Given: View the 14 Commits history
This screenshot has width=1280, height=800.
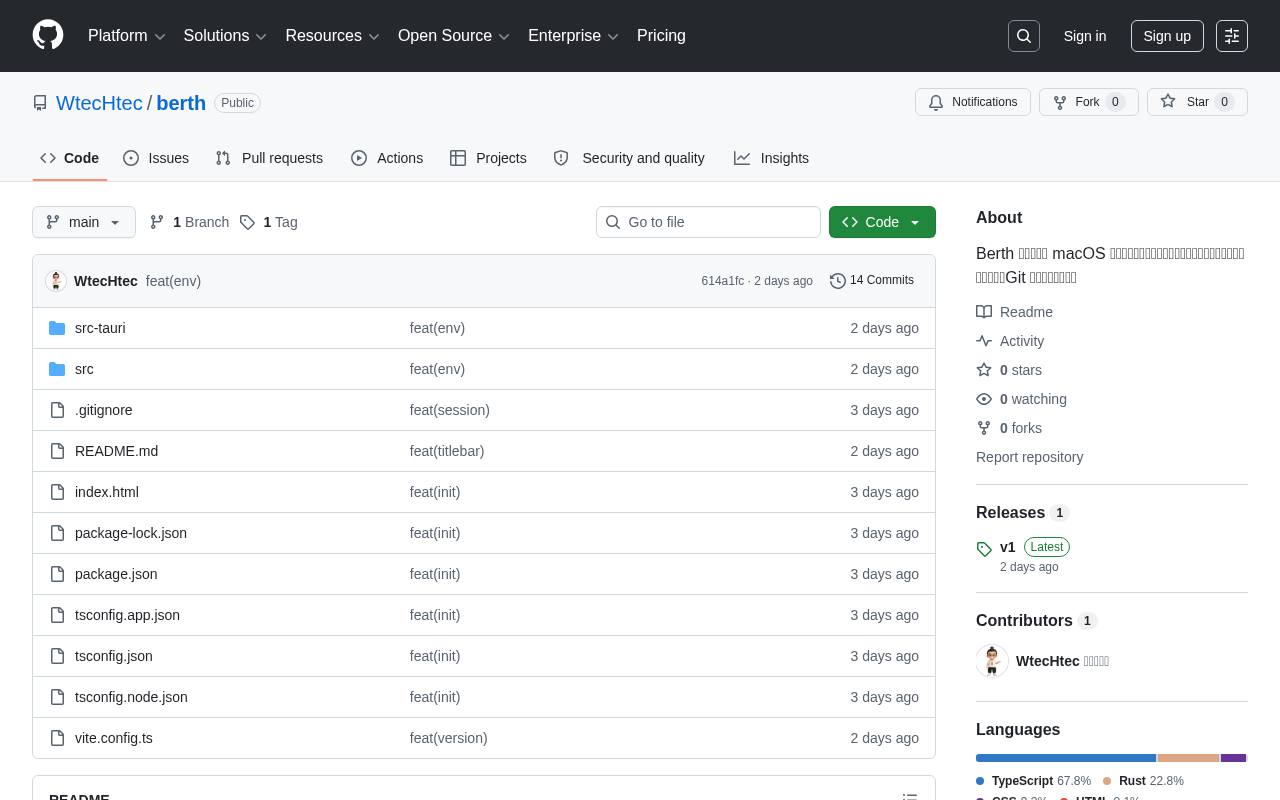Looking at the screenshot, I should click(x=872, y=281).
